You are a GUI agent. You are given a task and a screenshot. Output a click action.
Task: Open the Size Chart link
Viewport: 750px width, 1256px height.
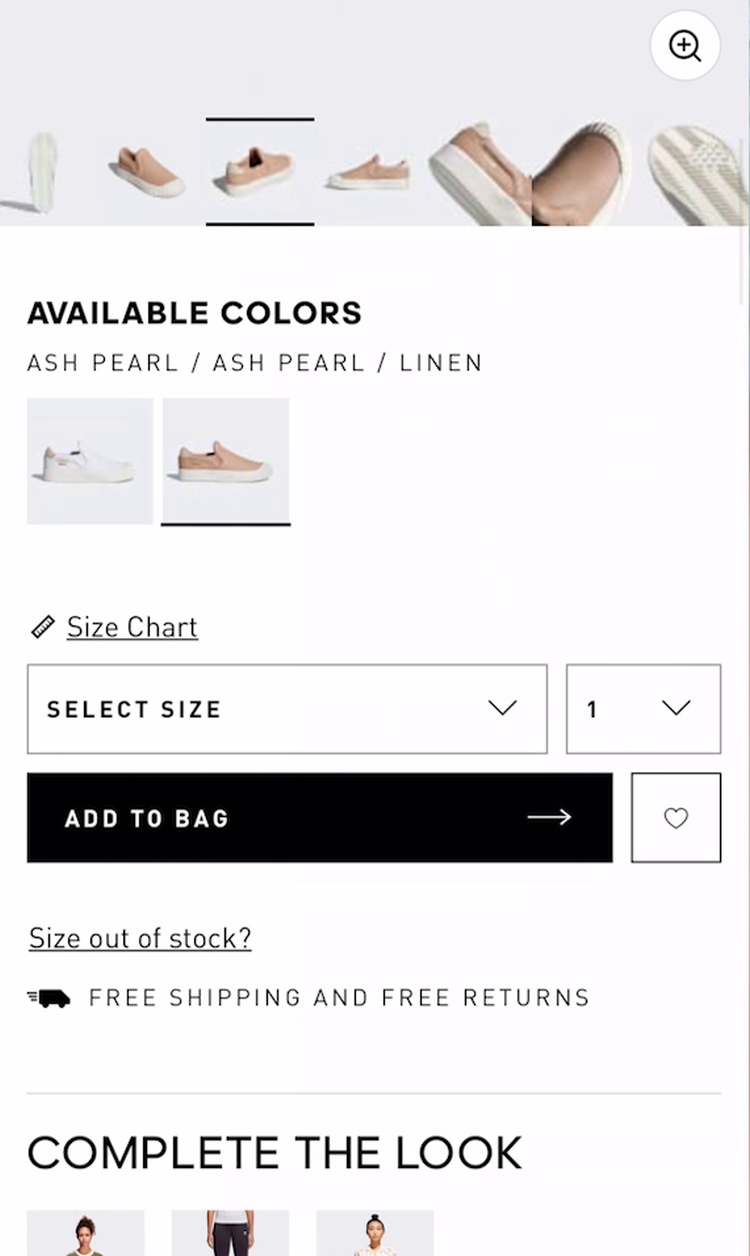click(132, 627)
